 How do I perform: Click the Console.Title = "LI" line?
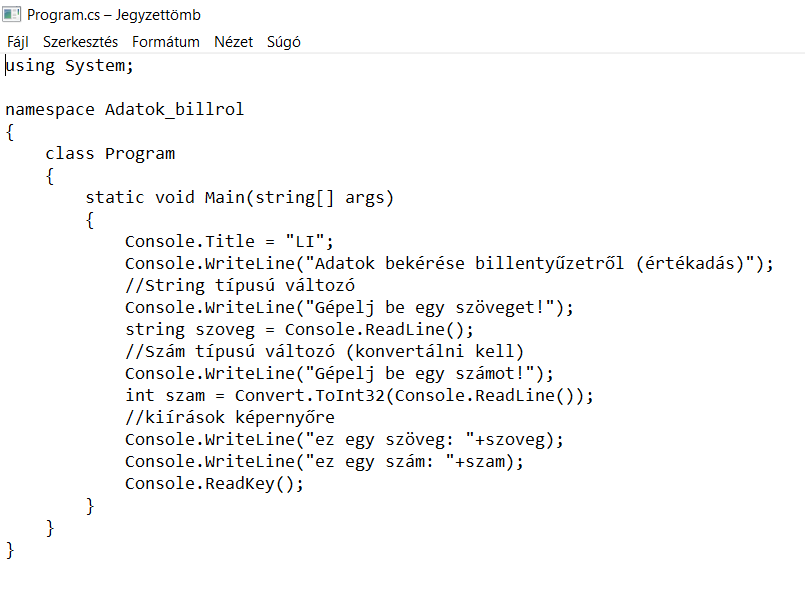tap(228, 242)
